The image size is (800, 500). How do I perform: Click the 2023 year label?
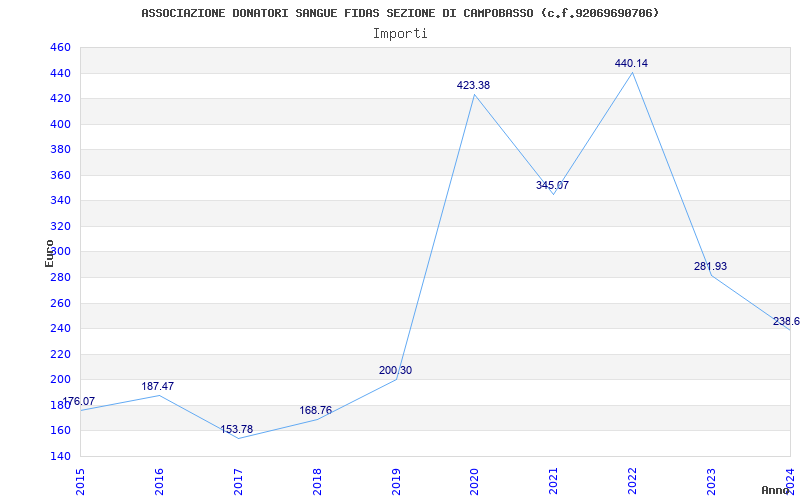[712, 482]
